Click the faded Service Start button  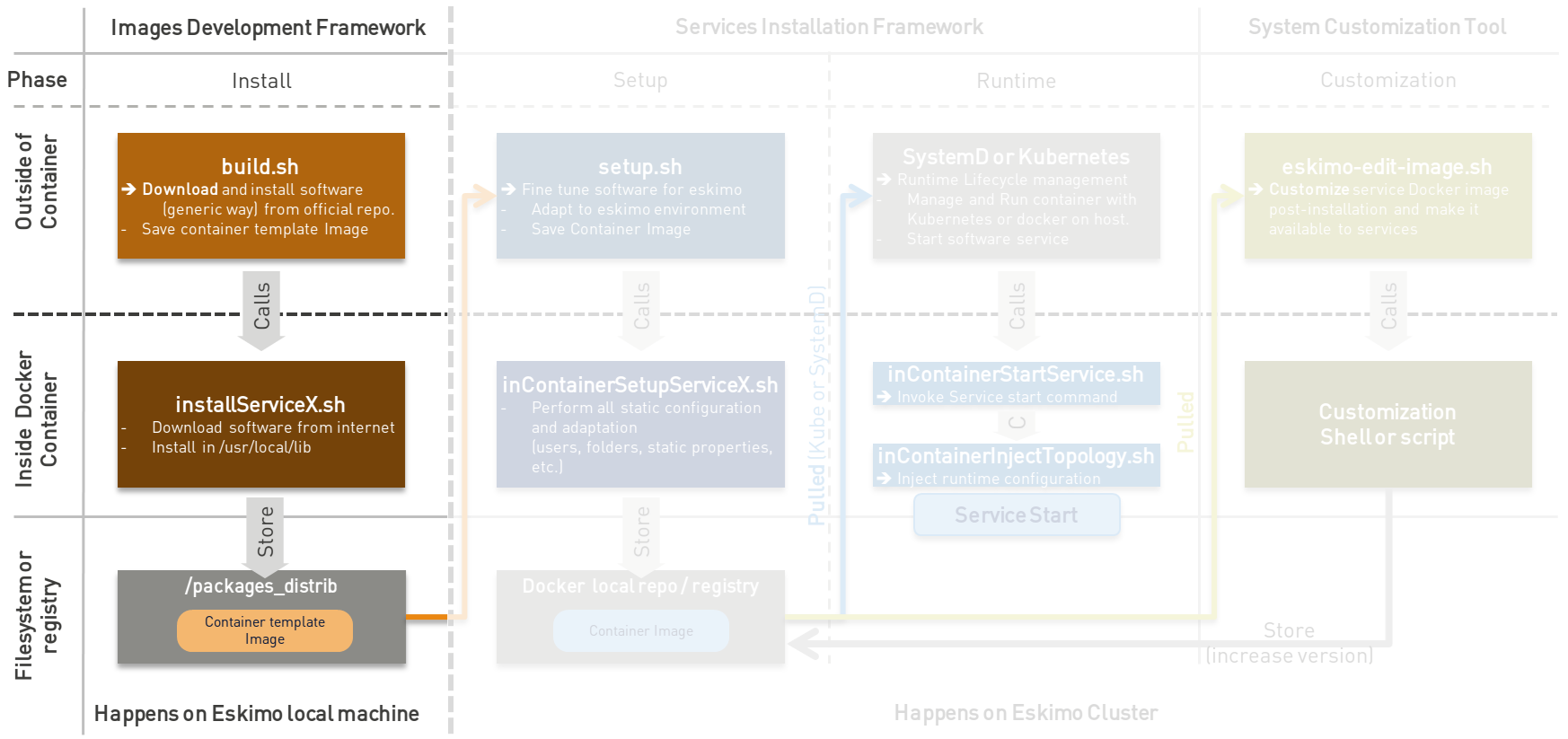pyautogui.click(x=1017, y=515)
